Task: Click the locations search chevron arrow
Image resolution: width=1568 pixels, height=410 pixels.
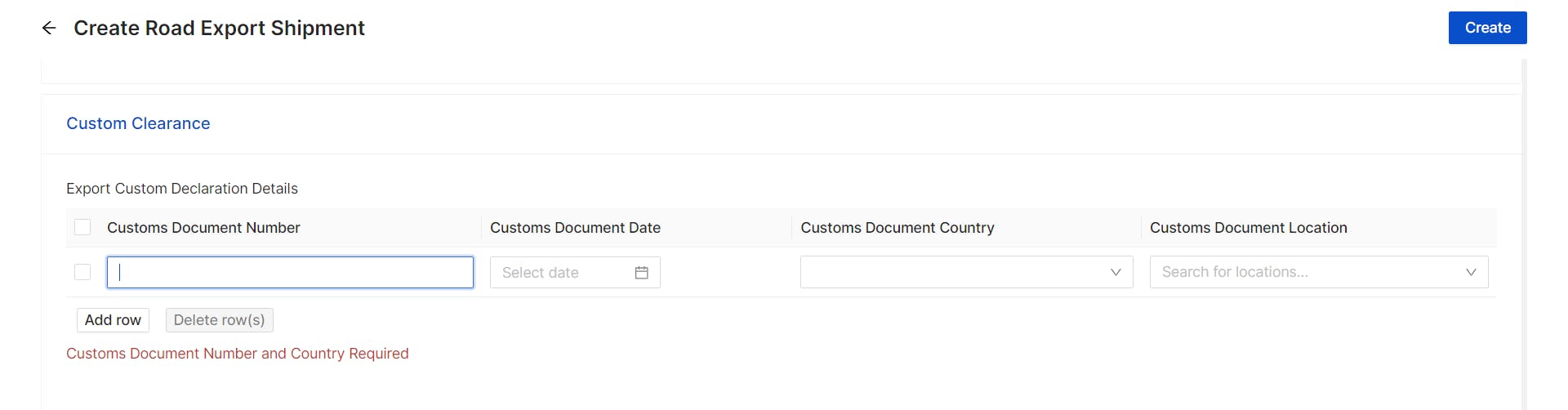Action: pos(1470,273)
